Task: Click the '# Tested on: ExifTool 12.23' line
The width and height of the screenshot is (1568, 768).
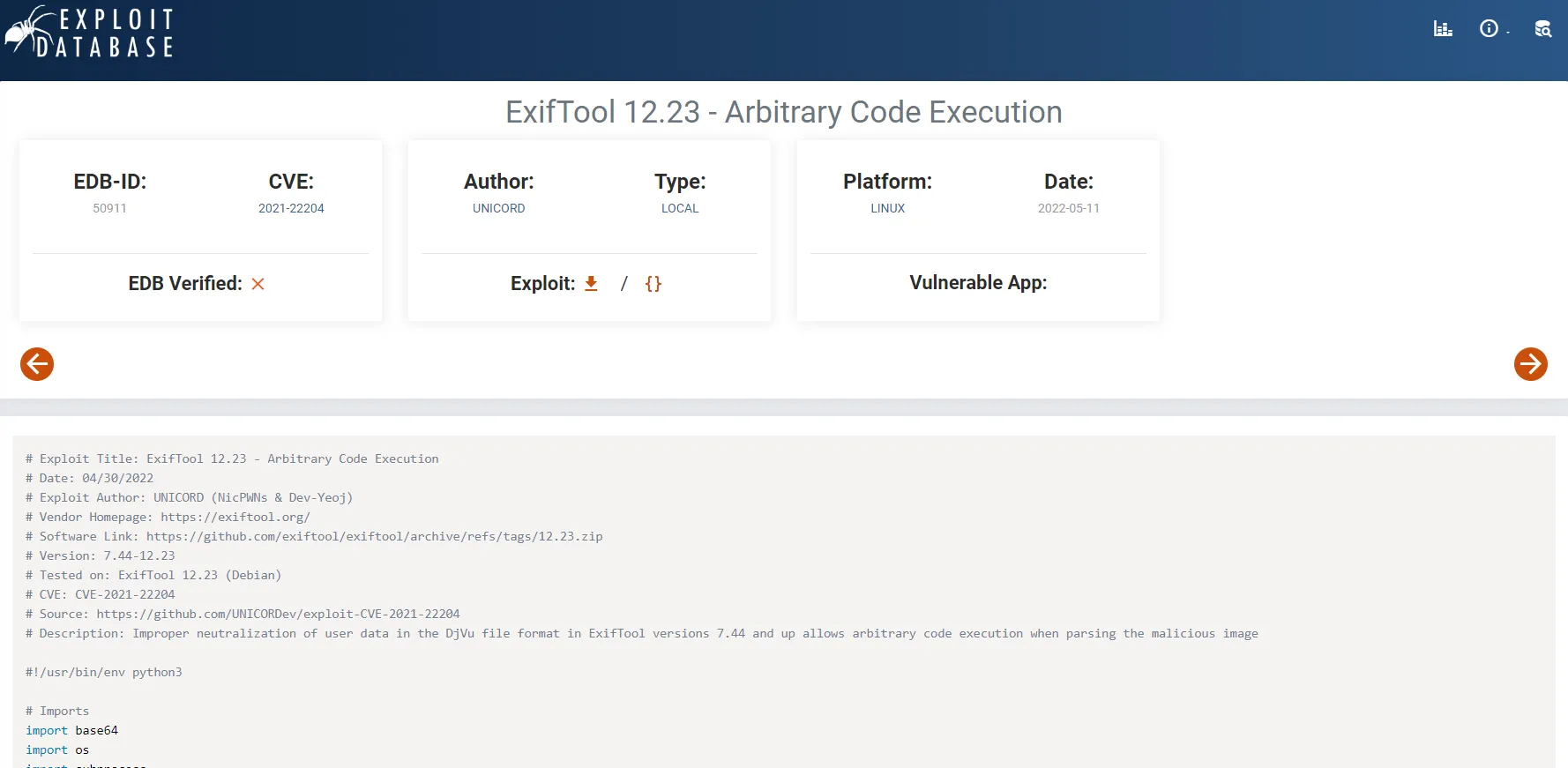Action: (x=153, y=575)
